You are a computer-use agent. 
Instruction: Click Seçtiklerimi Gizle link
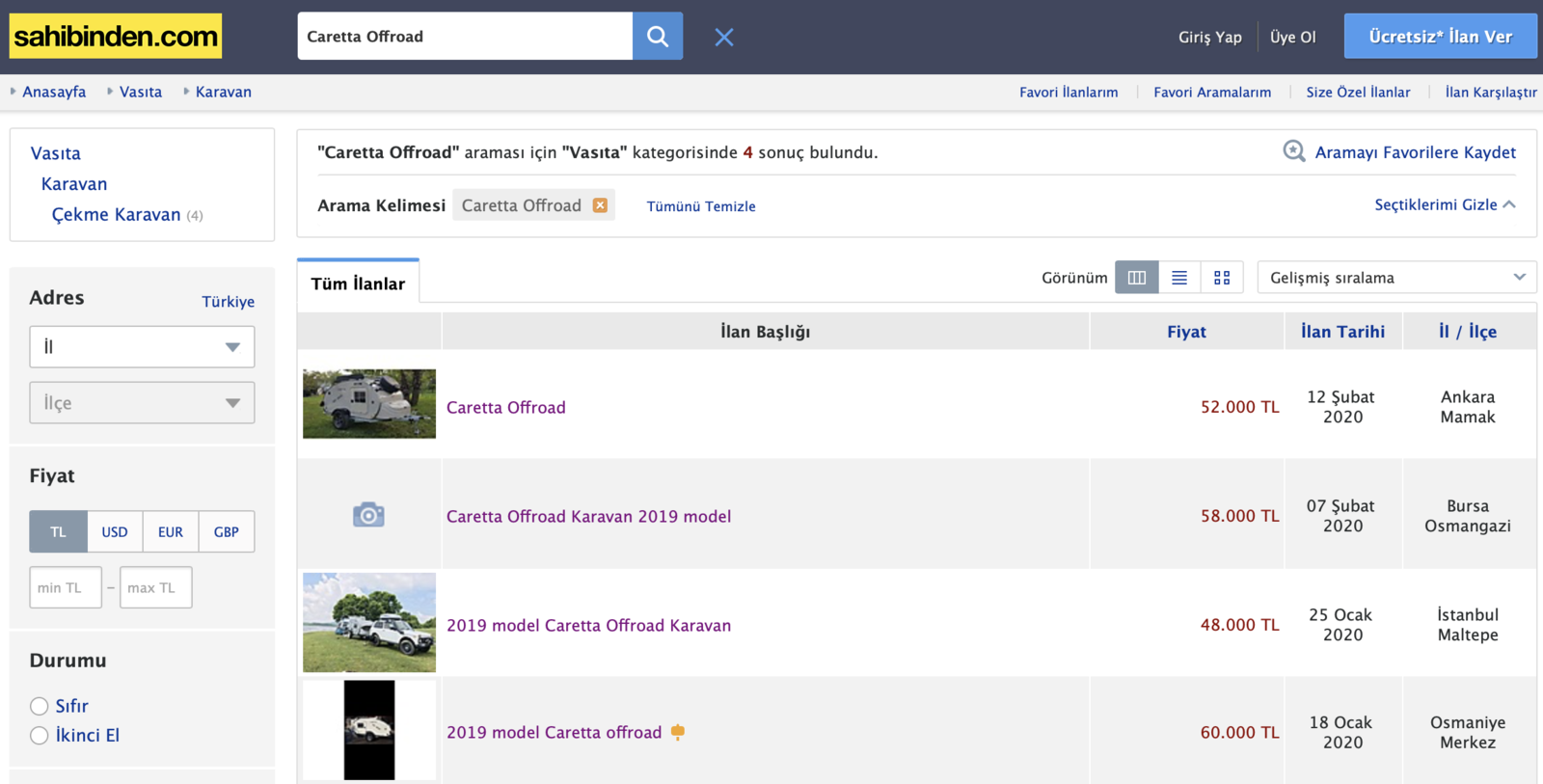tap(1436, 204)
